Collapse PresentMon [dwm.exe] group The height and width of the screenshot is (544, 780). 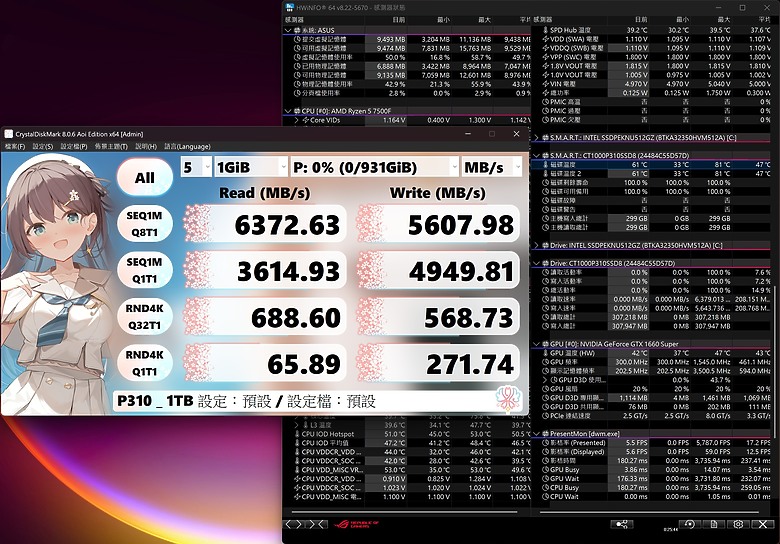(x=536, y=434)
